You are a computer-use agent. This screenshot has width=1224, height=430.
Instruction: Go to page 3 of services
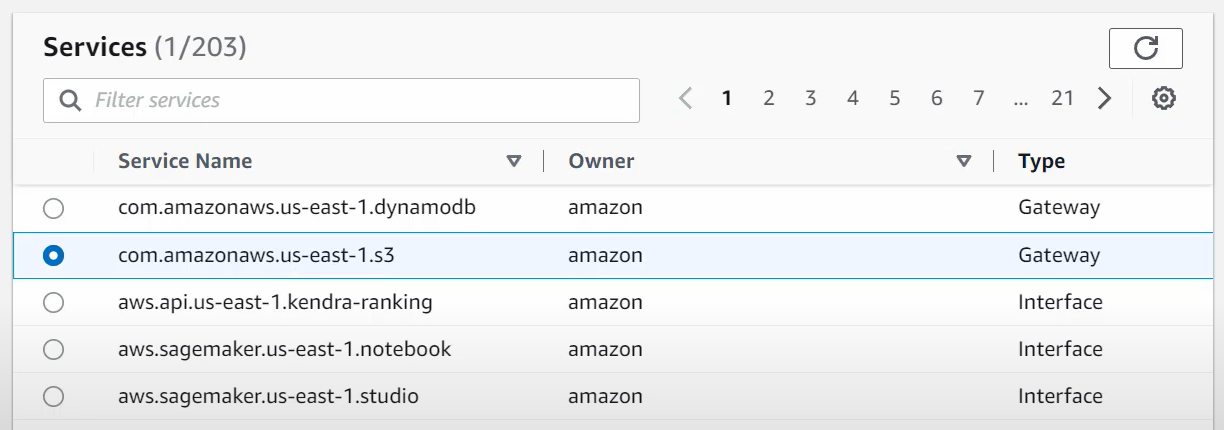click(811, 98)
